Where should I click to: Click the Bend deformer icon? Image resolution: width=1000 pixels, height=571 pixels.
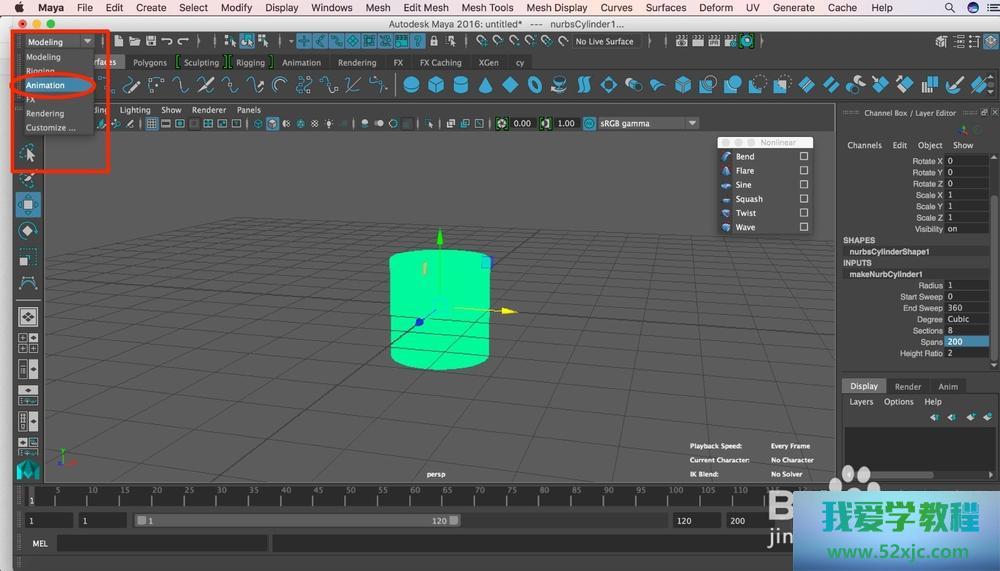click(x=727, y=157)
